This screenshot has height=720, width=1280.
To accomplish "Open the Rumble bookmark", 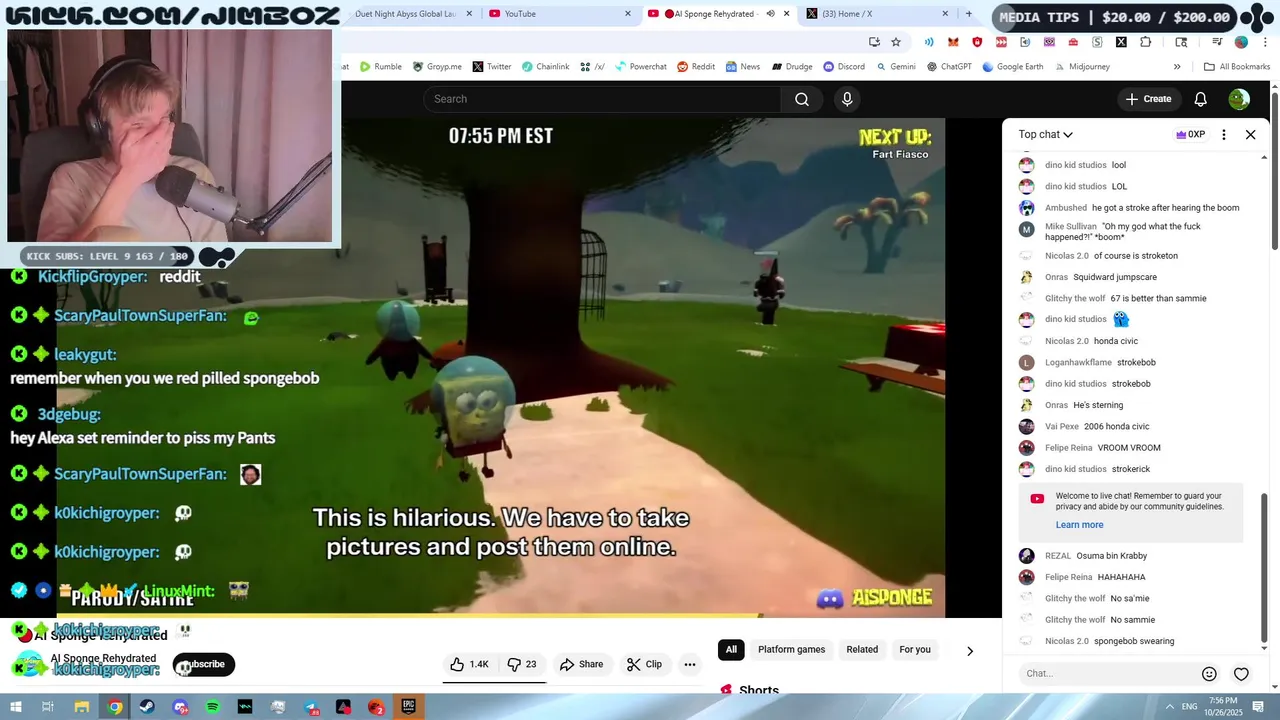I will pos(380,67).
